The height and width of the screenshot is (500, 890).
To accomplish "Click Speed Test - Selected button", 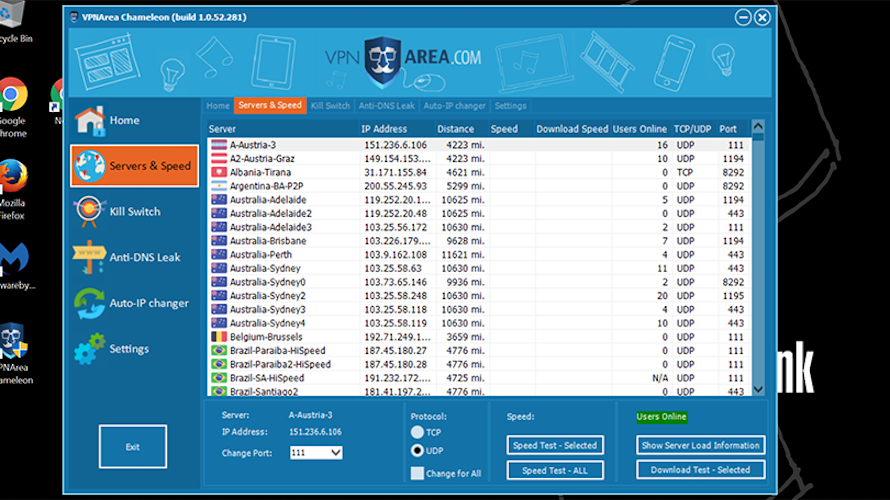I will tap(555, 446).
